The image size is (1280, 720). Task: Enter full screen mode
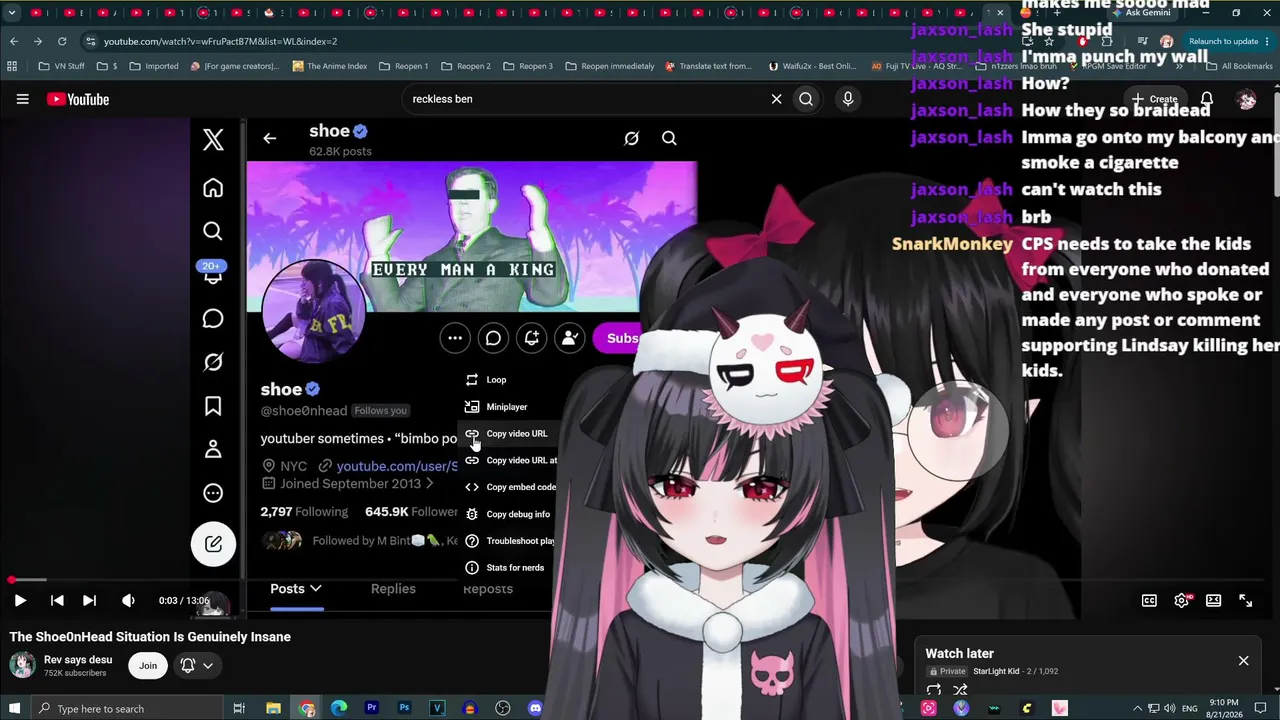click(1245, 600)
